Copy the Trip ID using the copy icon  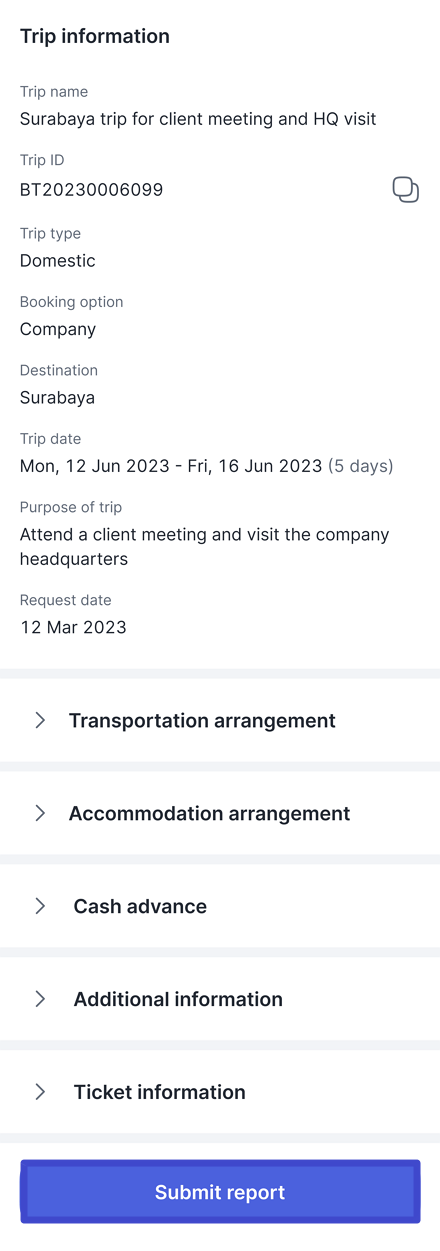pos(405,189)
